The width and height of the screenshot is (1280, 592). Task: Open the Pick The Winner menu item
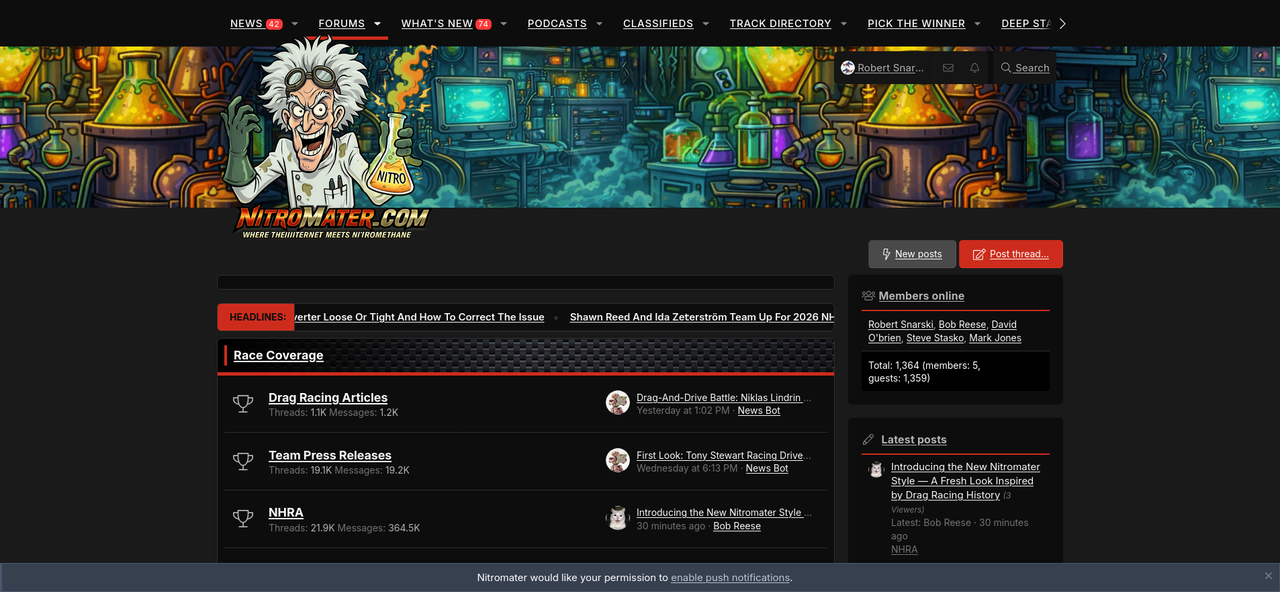pyautogui.click(x=916, y=24)
